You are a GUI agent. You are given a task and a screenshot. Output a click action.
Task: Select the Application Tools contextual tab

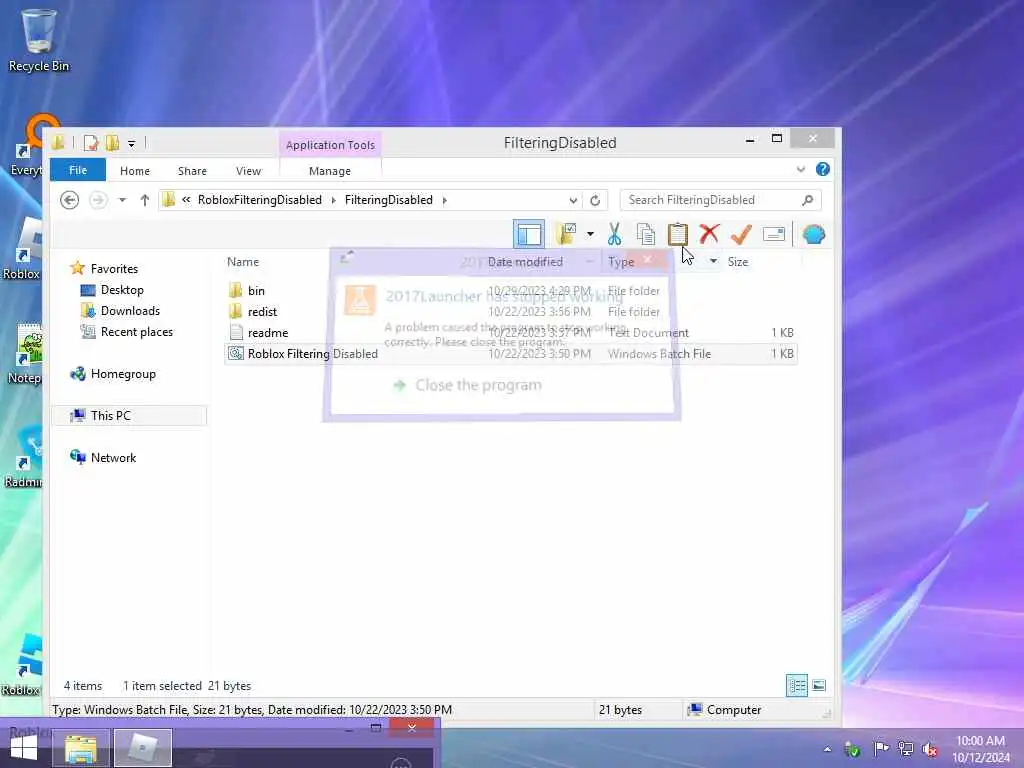tap(330, 144)
